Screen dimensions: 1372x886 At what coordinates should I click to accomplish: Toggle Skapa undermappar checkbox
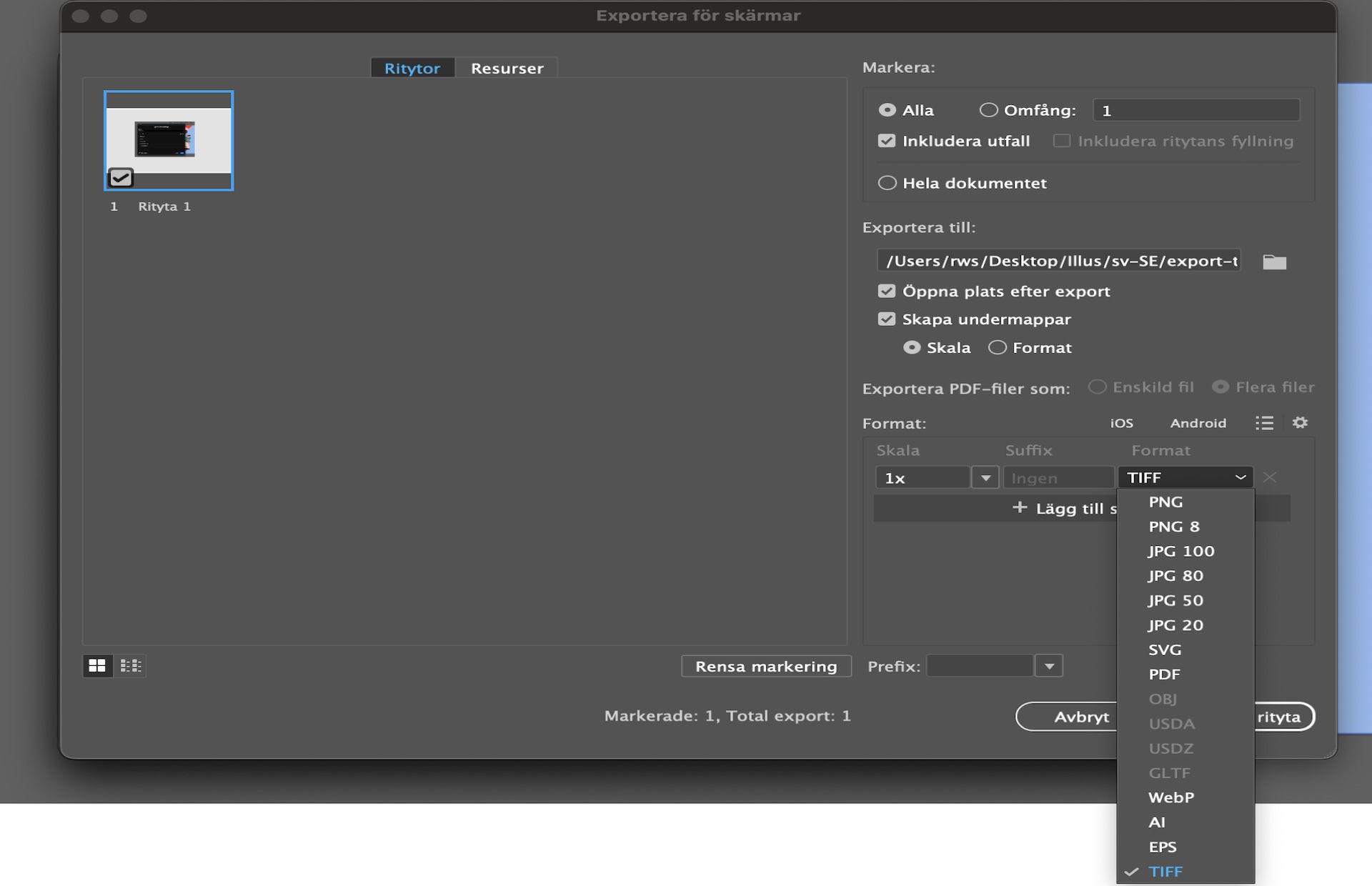pyautogui.click(x=887, y=319)
